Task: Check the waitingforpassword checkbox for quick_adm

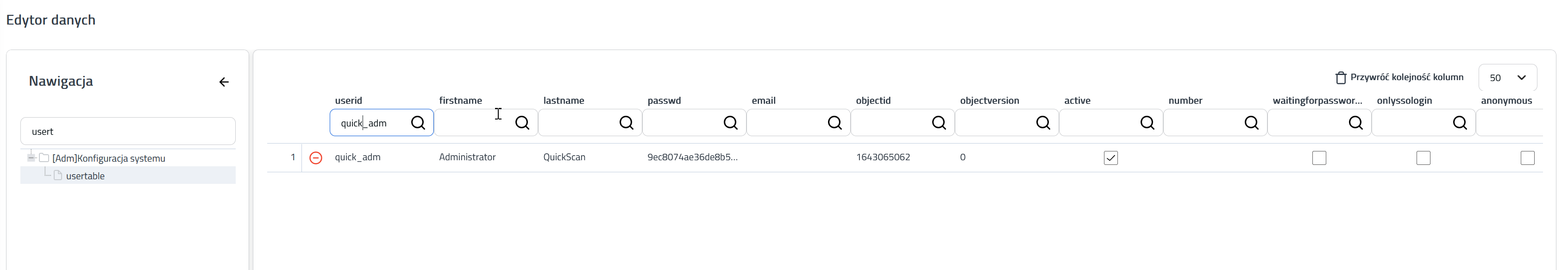Action: point(1318,158)
